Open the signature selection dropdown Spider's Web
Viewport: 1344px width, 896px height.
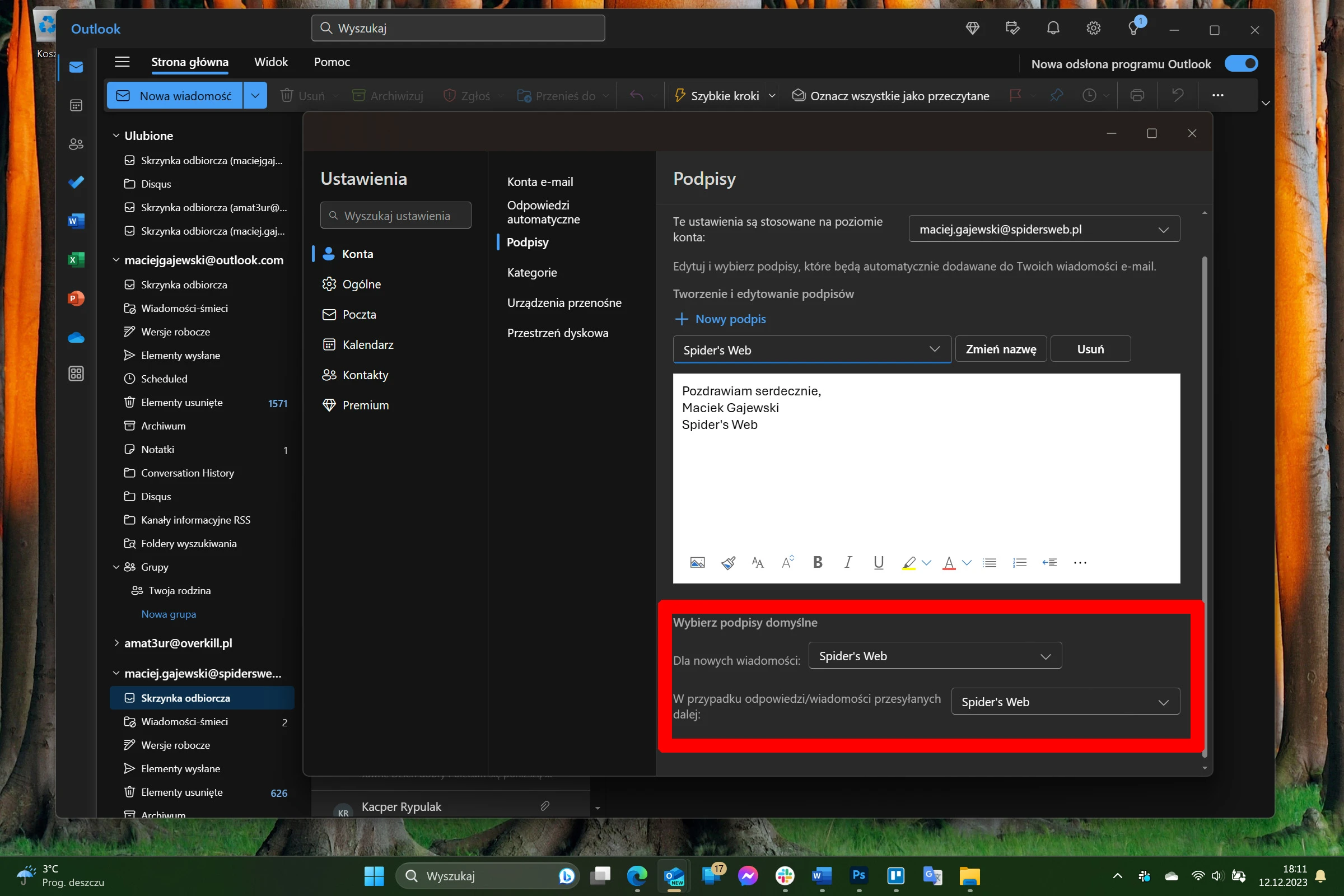click(812, 349)
